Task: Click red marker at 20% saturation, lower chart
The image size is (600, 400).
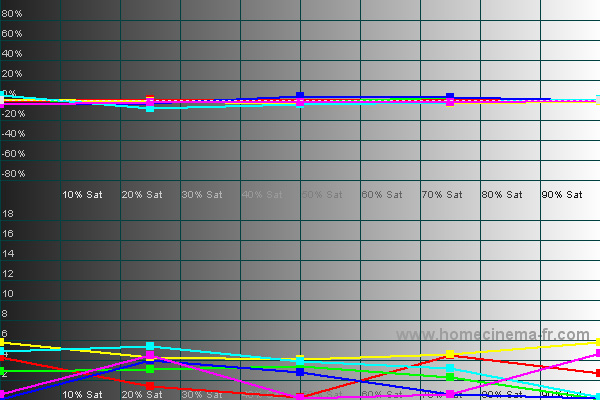Action: 150,385
